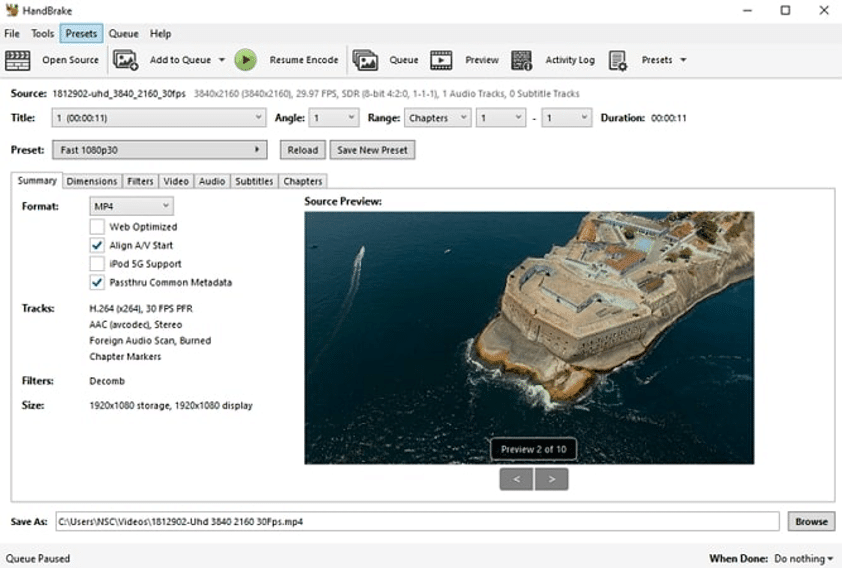
Task: Click the green Resume Encode play icon
Action: coord(246,60)
